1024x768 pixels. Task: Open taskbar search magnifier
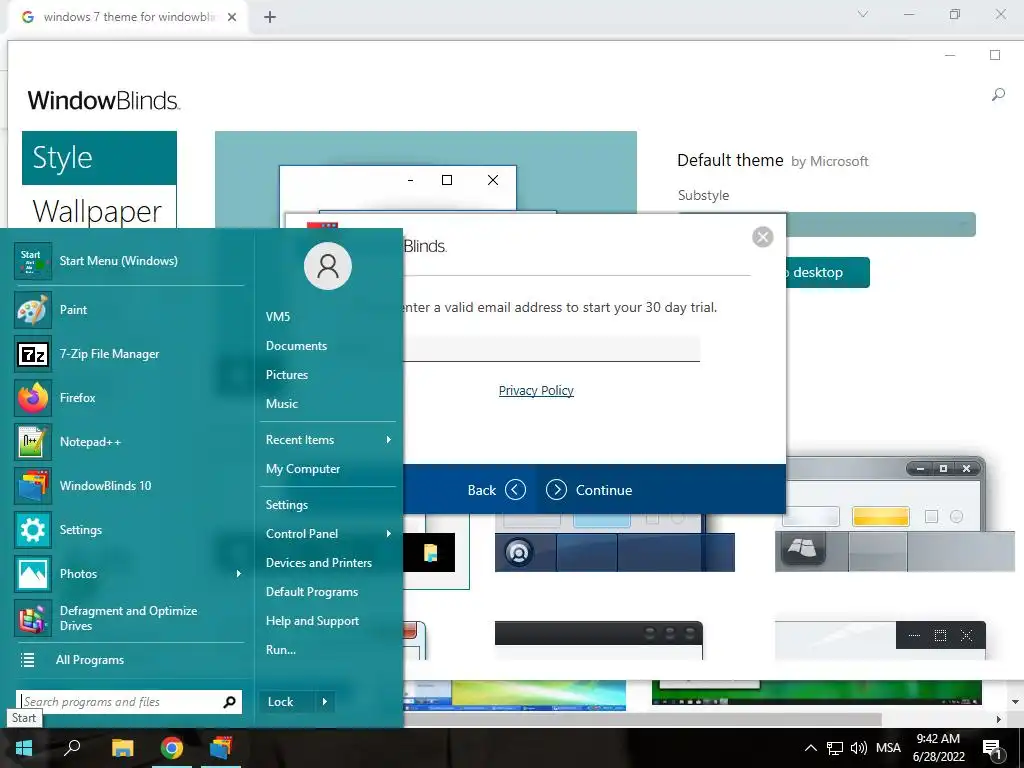(72, 747)
